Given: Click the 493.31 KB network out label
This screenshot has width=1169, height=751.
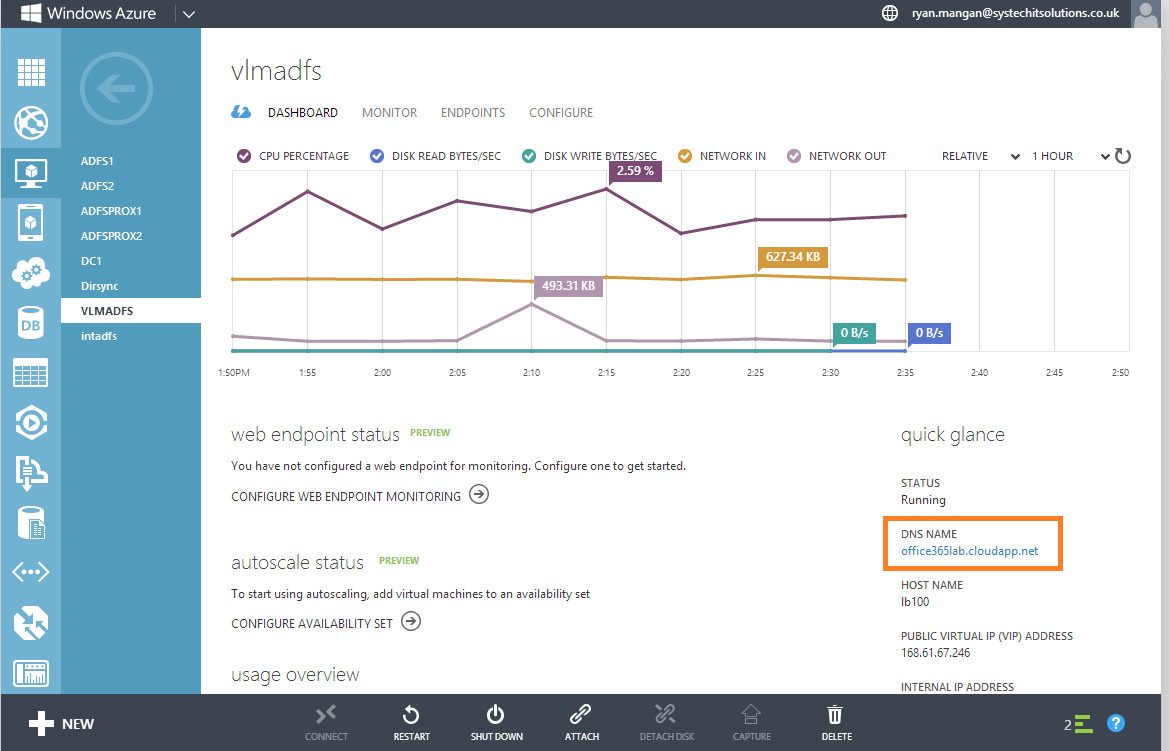Looking at the screenshot, I should pyautogui.click(x=568, y=286).
